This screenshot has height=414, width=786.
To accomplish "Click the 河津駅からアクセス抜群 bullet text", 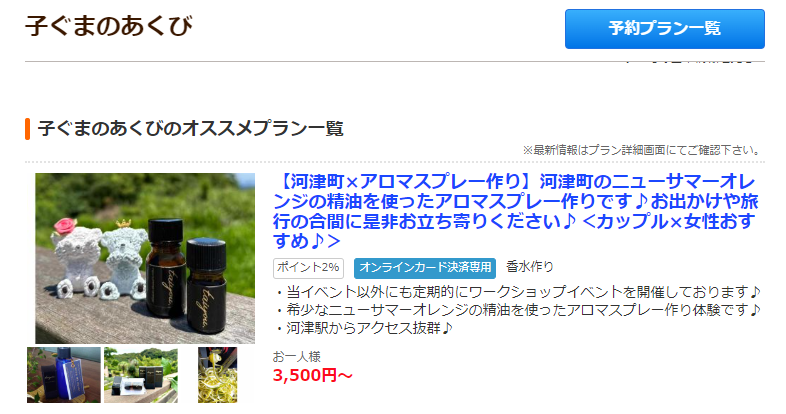I will [x=364, y=328].
